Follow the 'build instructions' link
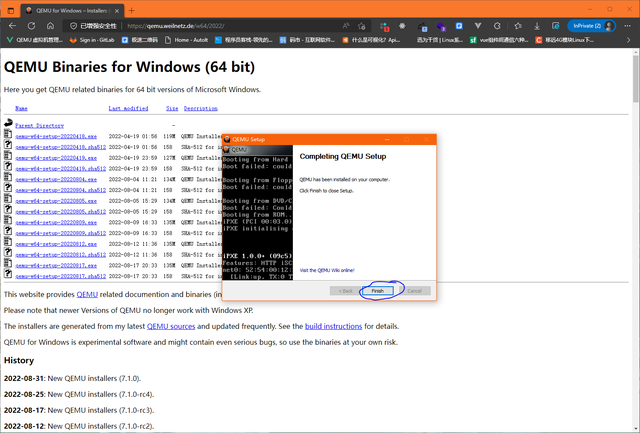Image resolution: width=640 pixels, height=433 pixels. pyautogui.click(x=333, y=326)
